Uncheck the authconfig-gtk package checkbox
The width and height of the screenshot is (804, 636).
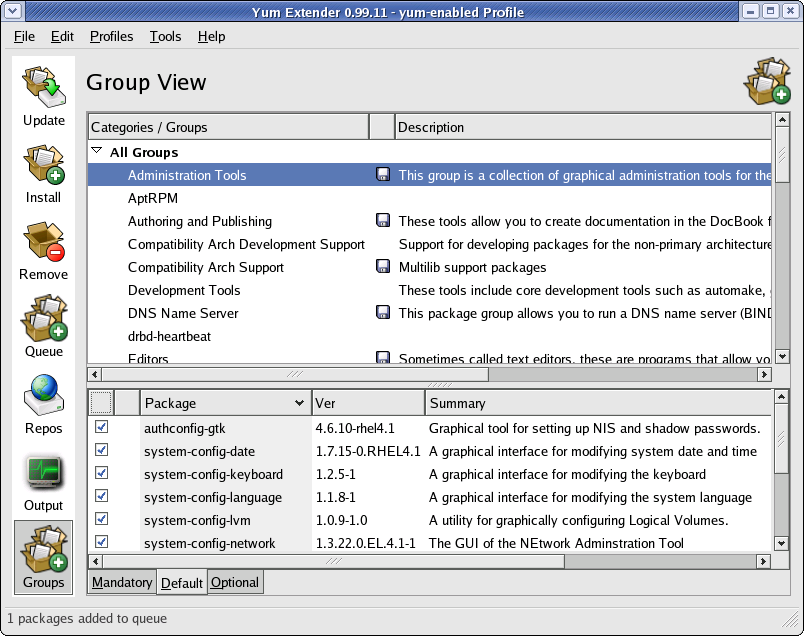pyautogui.click(x=101, y=428)
